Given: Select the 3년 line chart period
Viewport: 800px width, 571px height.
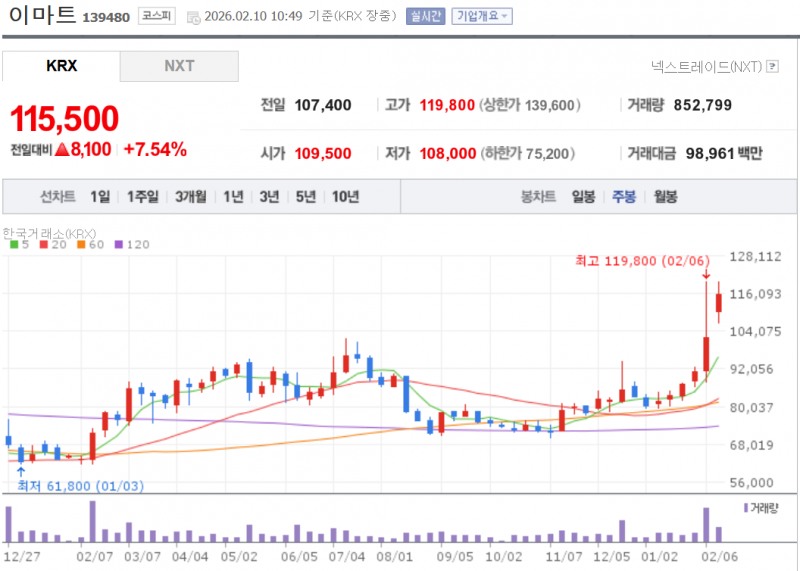Looking at the screenshot, I should (269, 196).
